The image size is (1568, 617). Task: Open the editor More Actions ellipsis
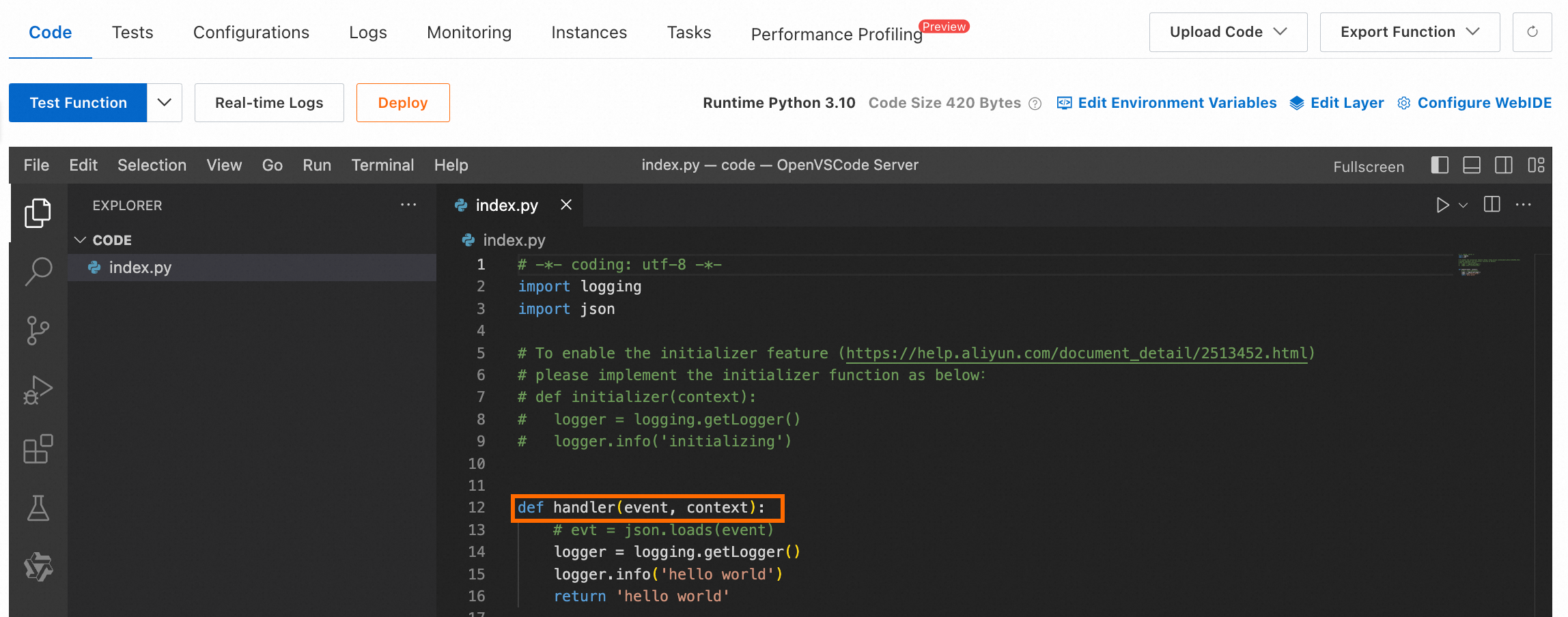point(1524,205)
